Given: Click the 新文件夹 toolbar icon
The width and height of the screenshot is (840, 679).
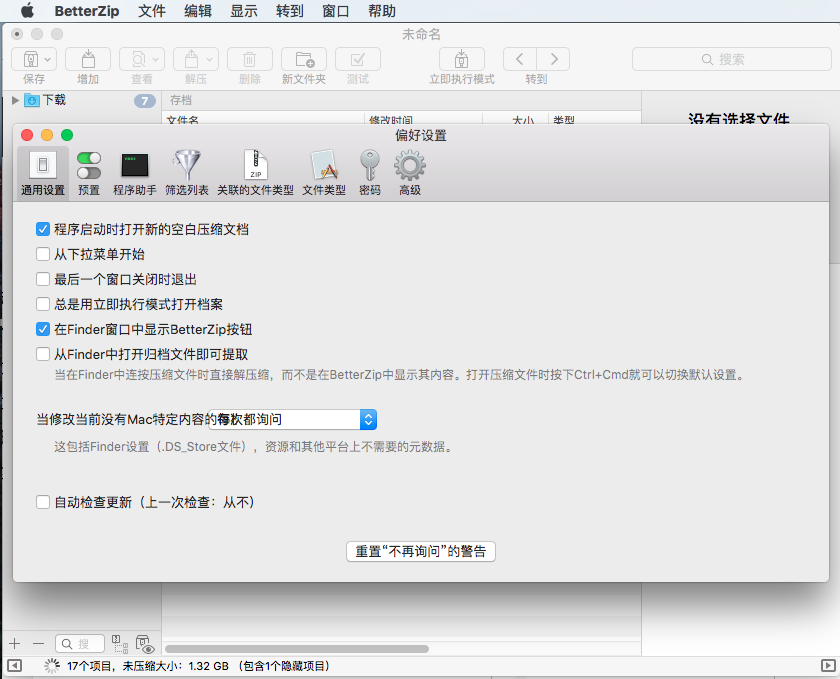Looking at the screenshot, I should [303, 59].
